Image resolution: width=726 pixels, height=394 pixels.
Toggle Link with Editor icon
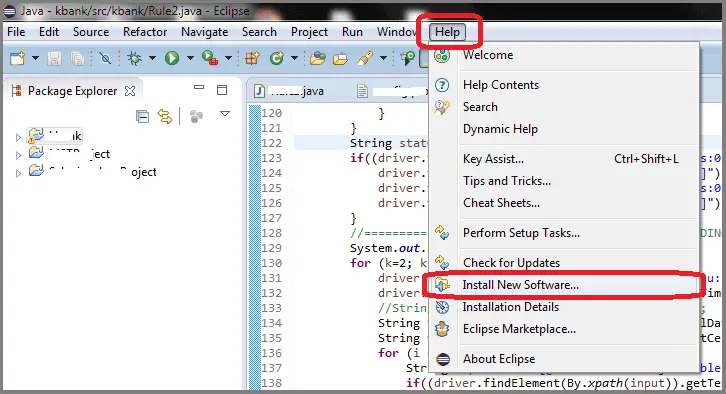(x=164, y=116)
